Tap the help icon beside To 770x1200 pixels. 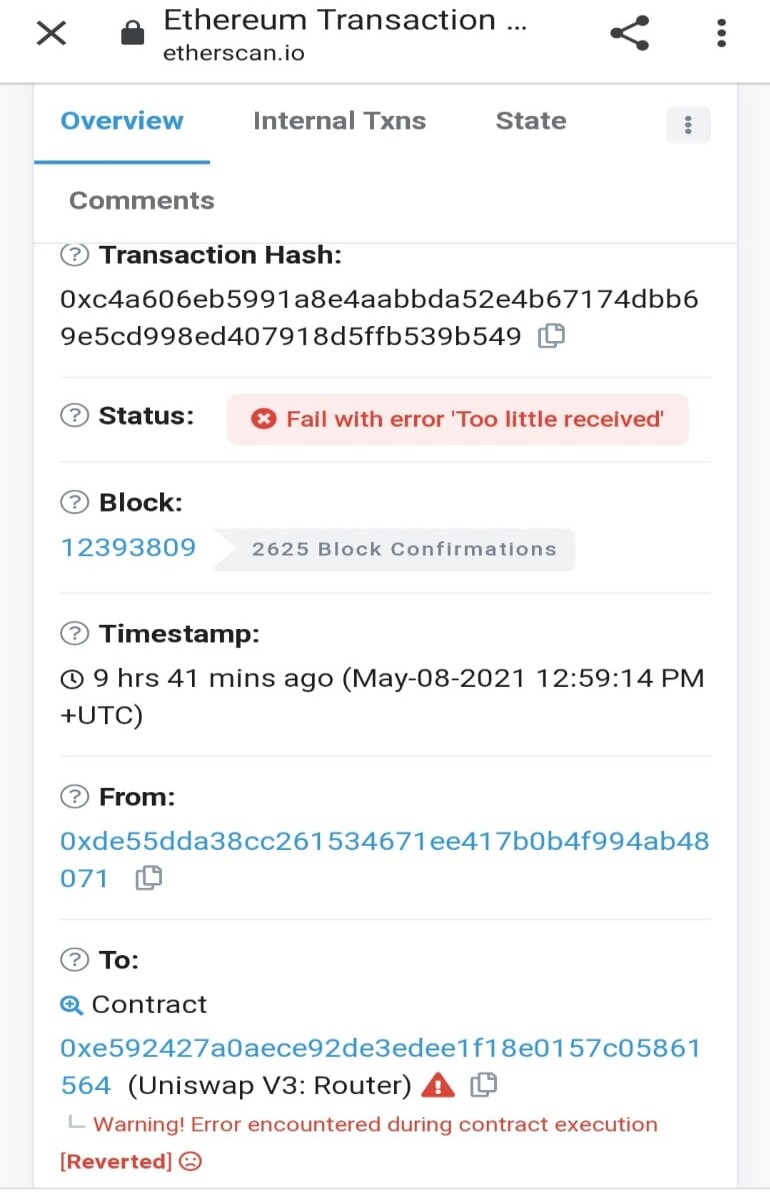coord(74,960)
